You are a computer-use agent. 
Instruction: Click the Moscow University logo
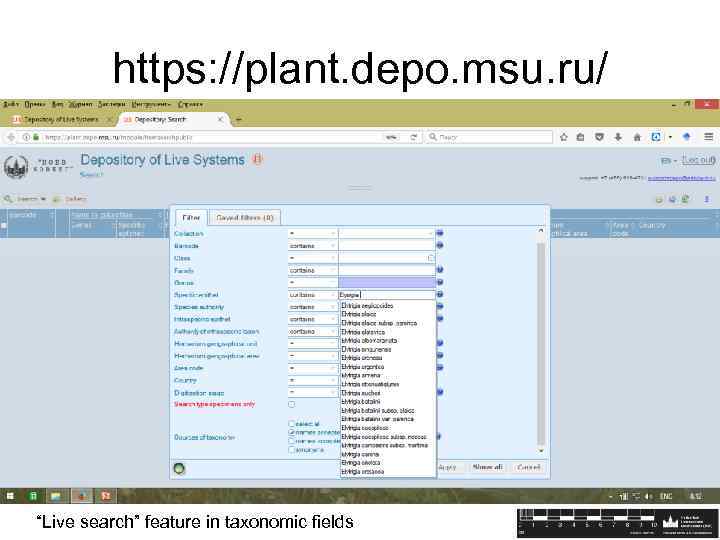16,166
